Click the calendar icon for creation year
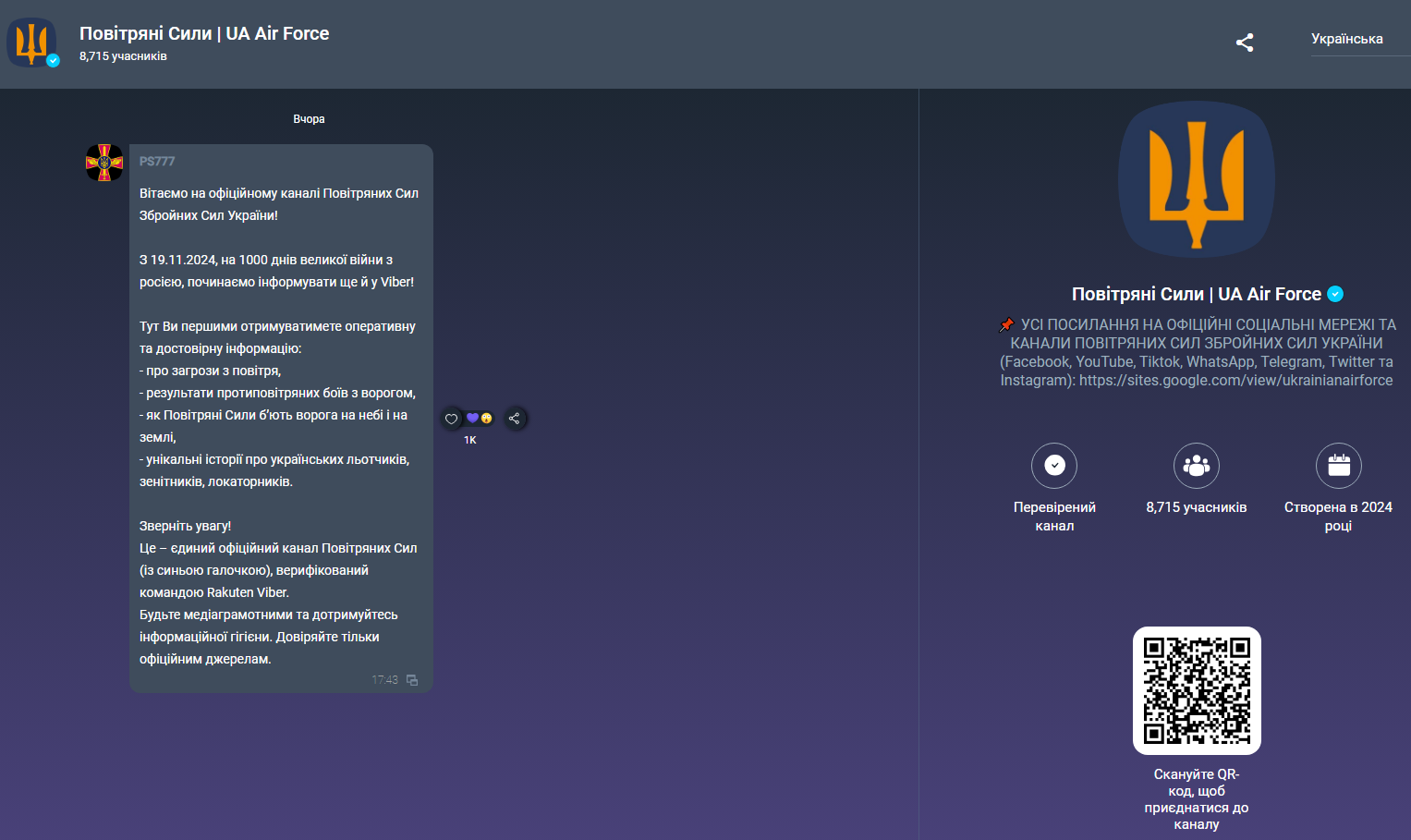 click(1338, 466)
